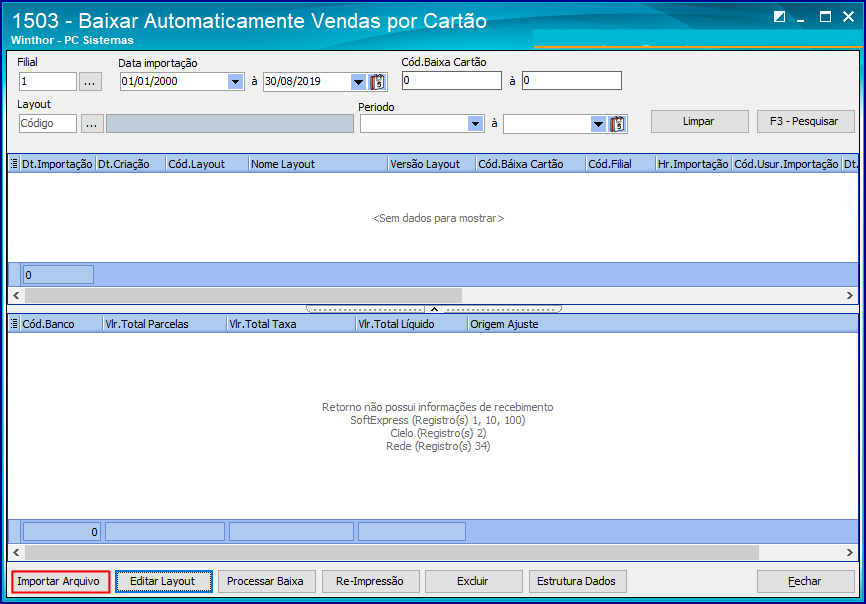Click the window restore-down icon in title bar

tap(779, 17)
